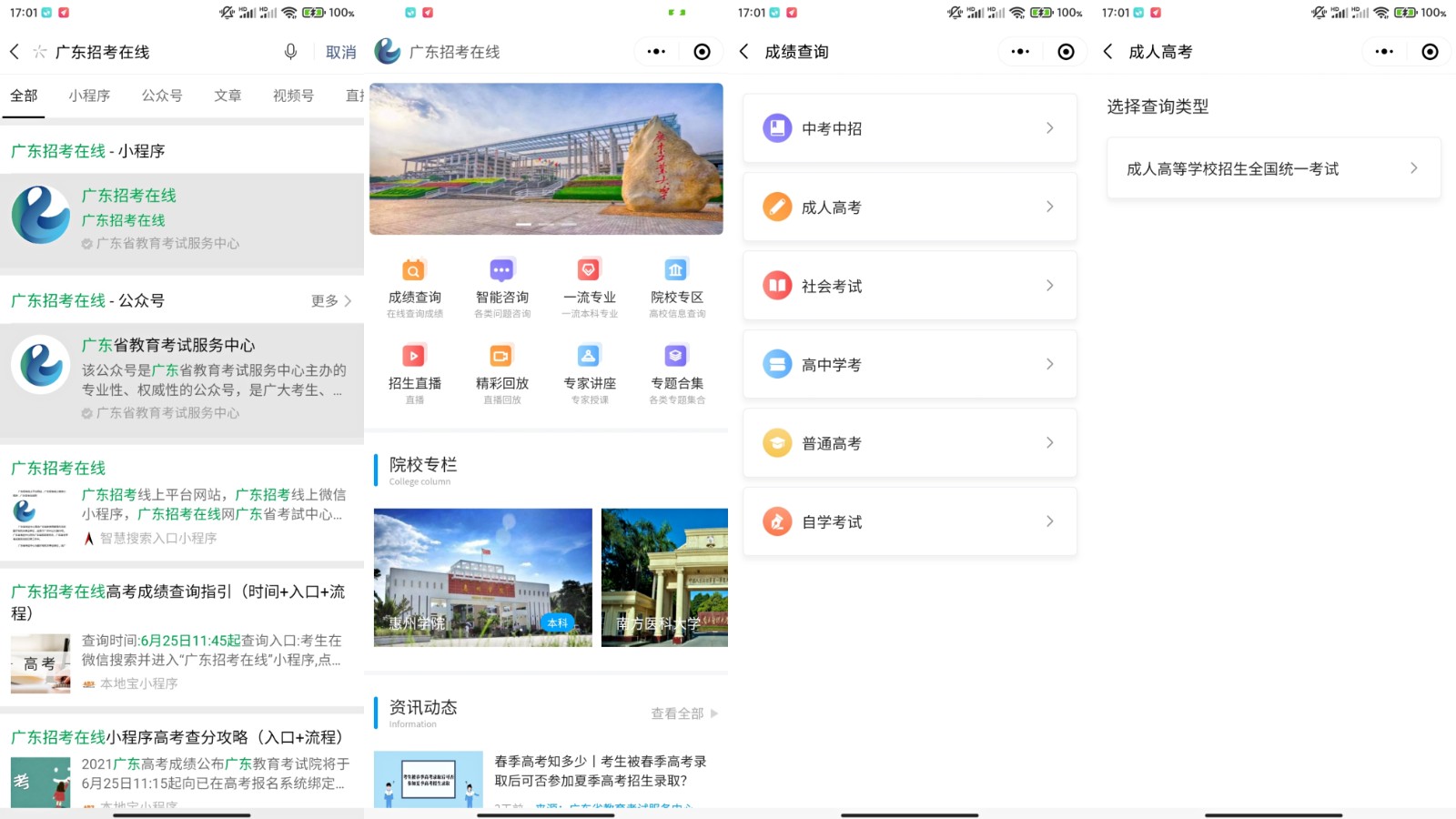Screen dimensions: 1456x819
Task: Open the menu dots on 广东招考在线 home page
Action: pyautogui.click(x=656, y=52)
